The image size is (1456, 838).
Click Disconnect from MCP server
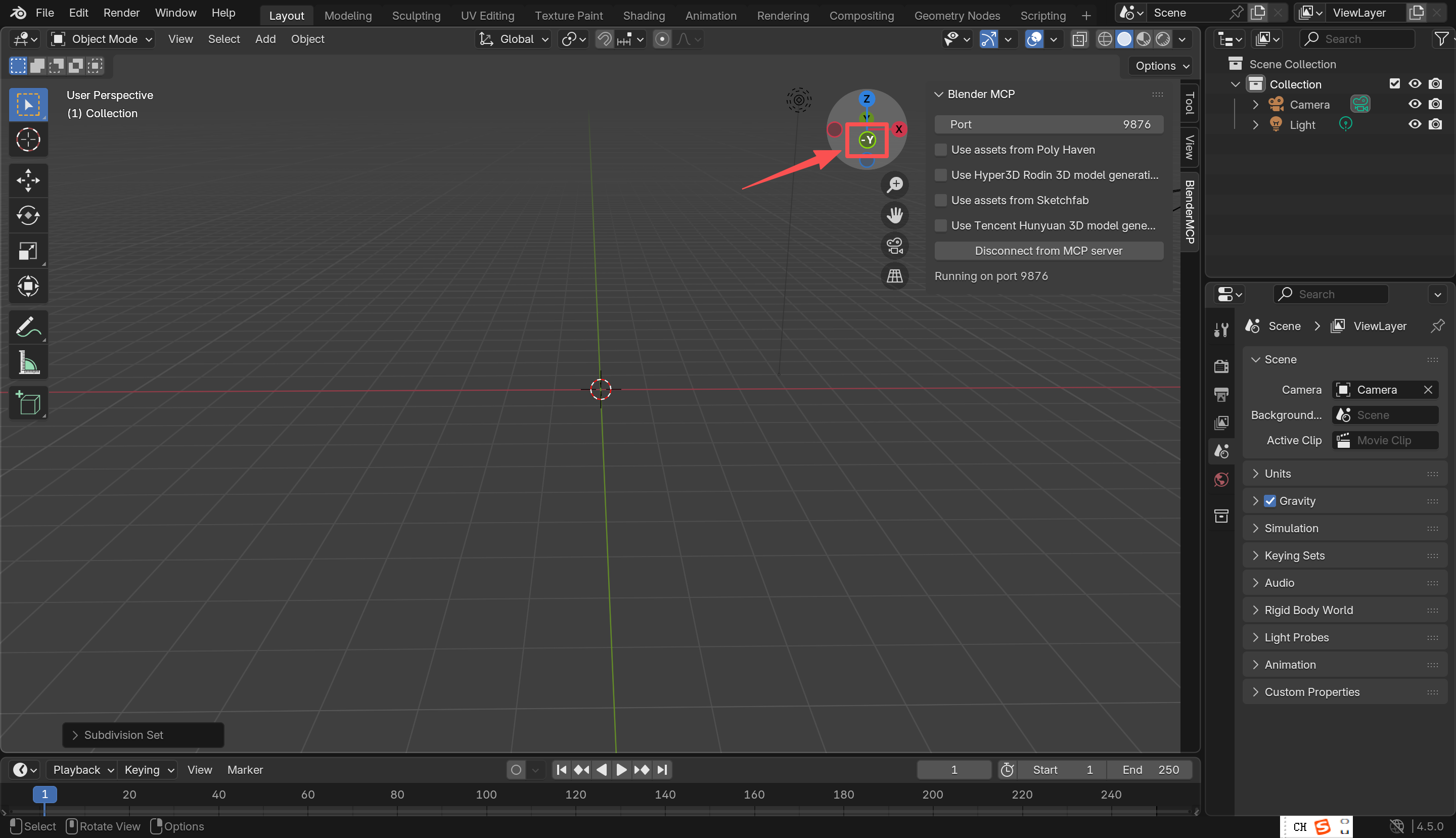(x=1048, y=250)
